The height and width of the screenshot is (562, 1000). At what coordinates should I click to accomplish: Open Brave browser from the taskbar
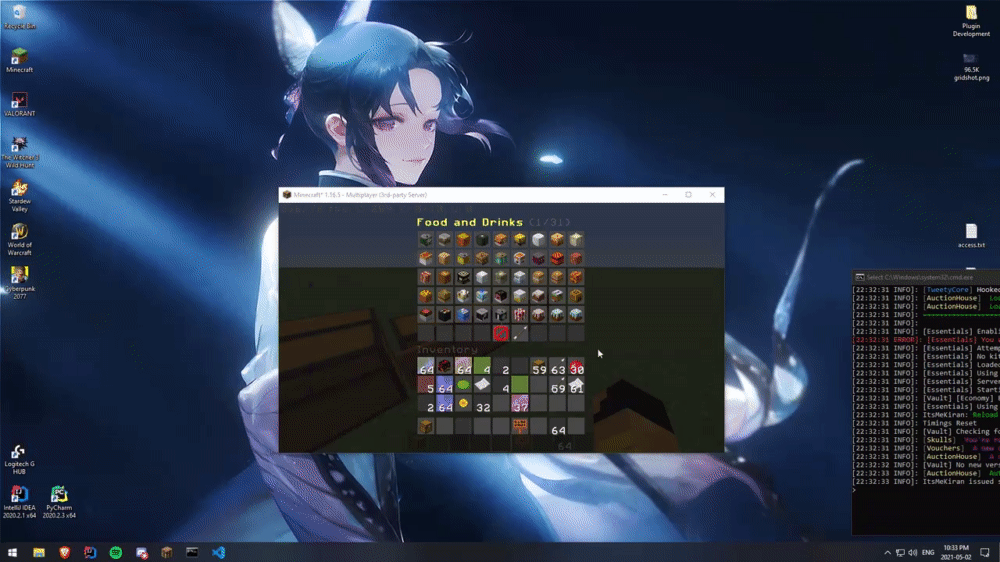pyautogui.click(x=64, y=552)
